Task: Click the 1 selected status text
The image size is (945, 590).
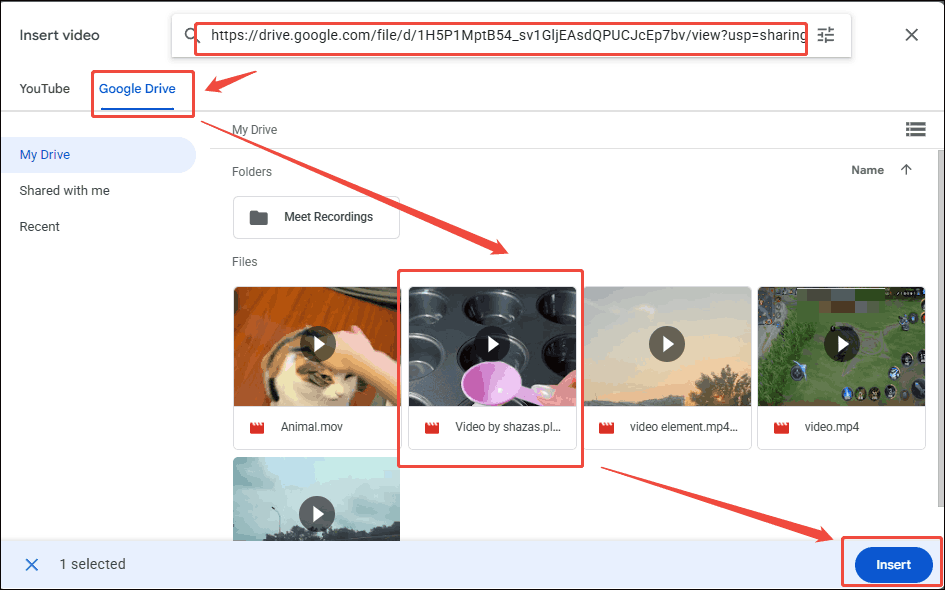Action: point(92,564)
